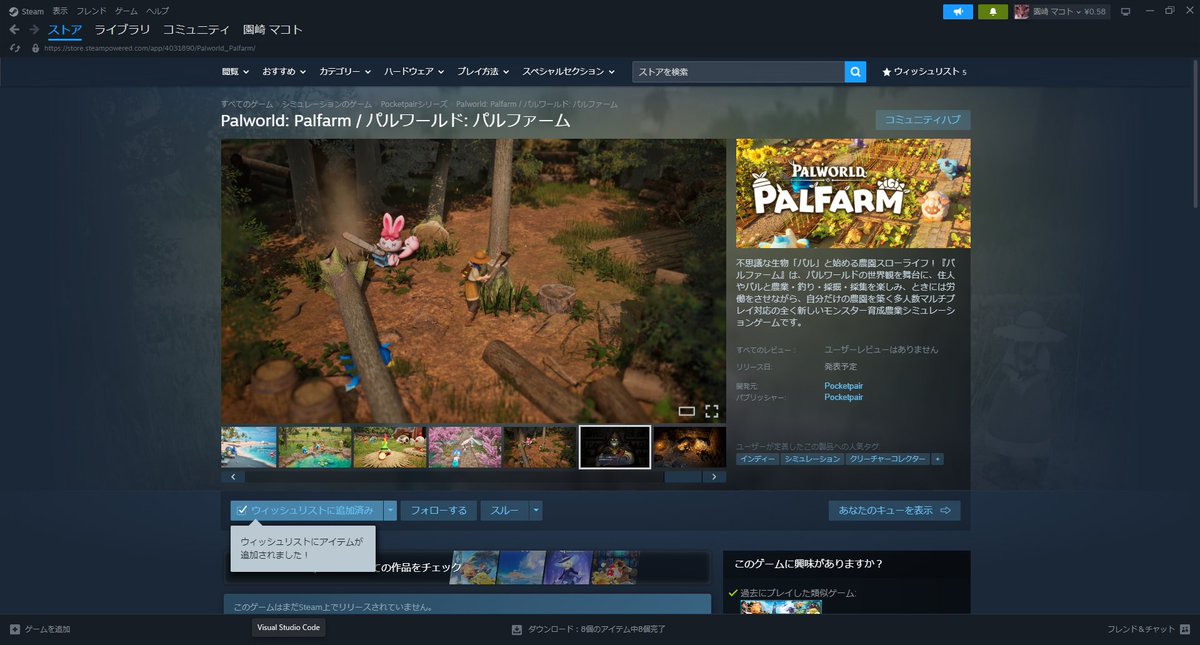Expand the スルー dropdown arrow
The image size is (1200, 645).
tap(536, 510)
